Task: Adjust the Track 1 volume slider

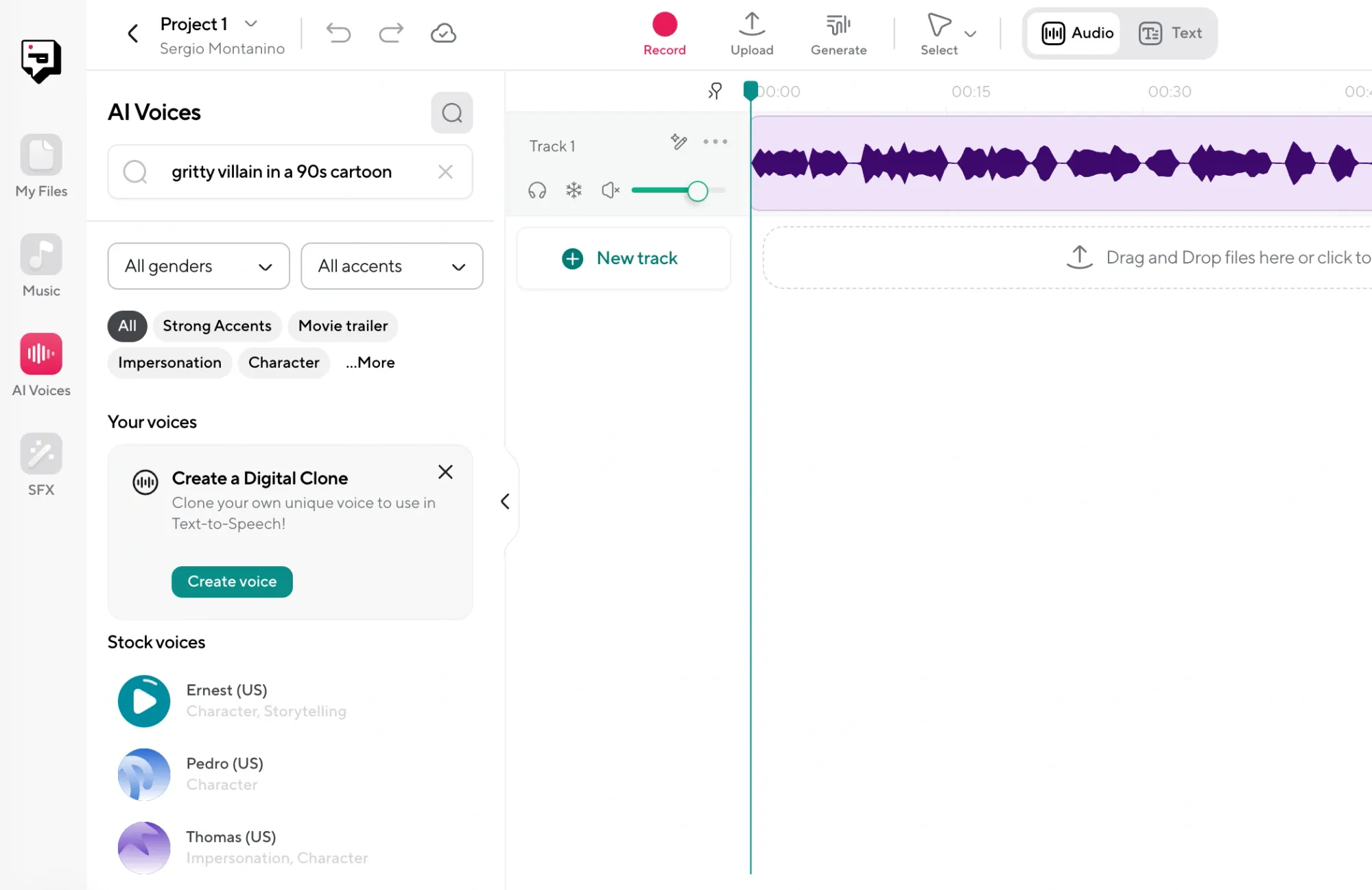Action: point(698,191)
